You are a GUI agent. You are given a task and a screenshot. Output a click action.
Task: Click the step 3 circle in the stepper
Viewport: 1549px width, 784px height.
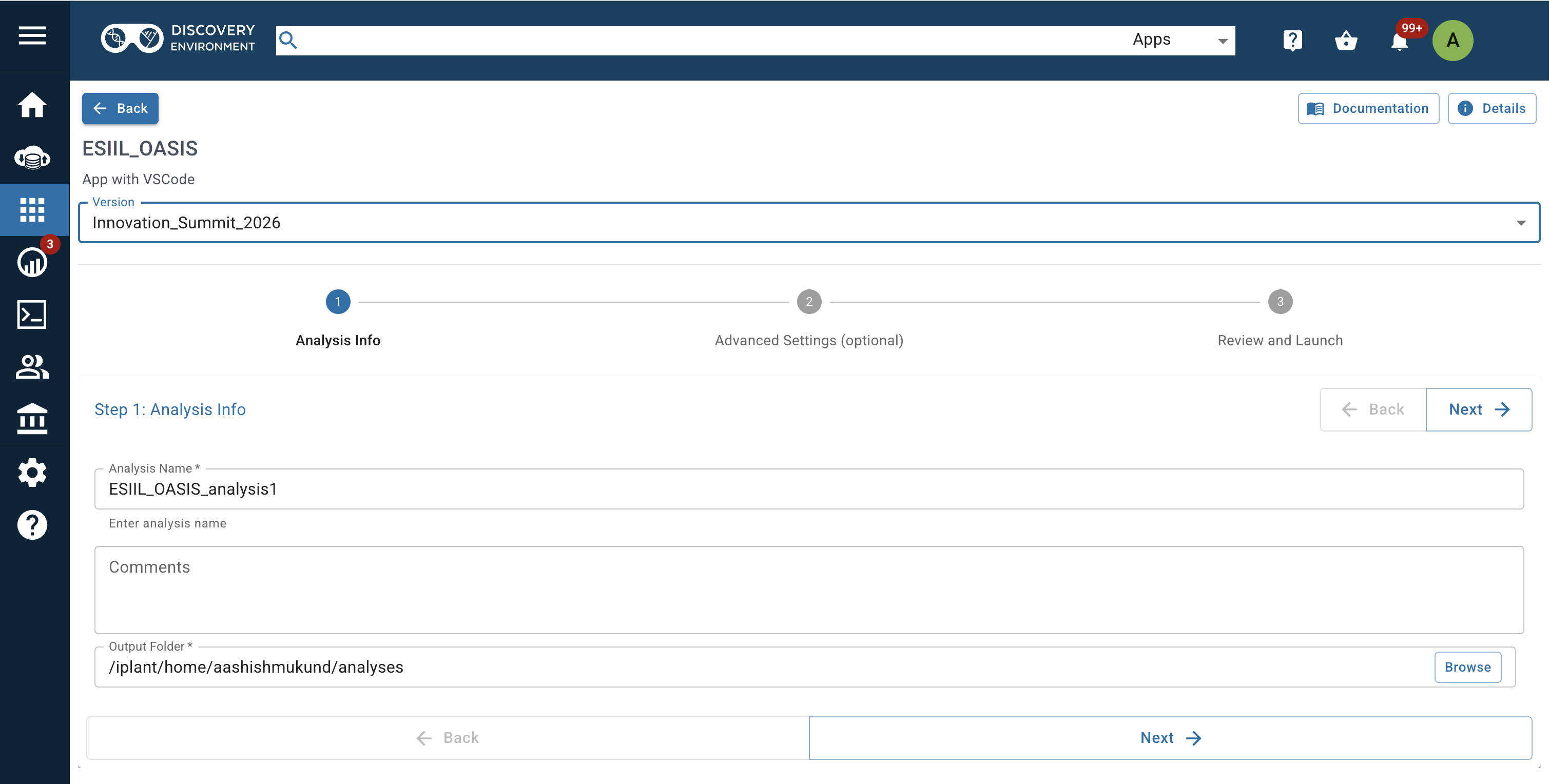pyautogui.click(x=1280, y=302)
